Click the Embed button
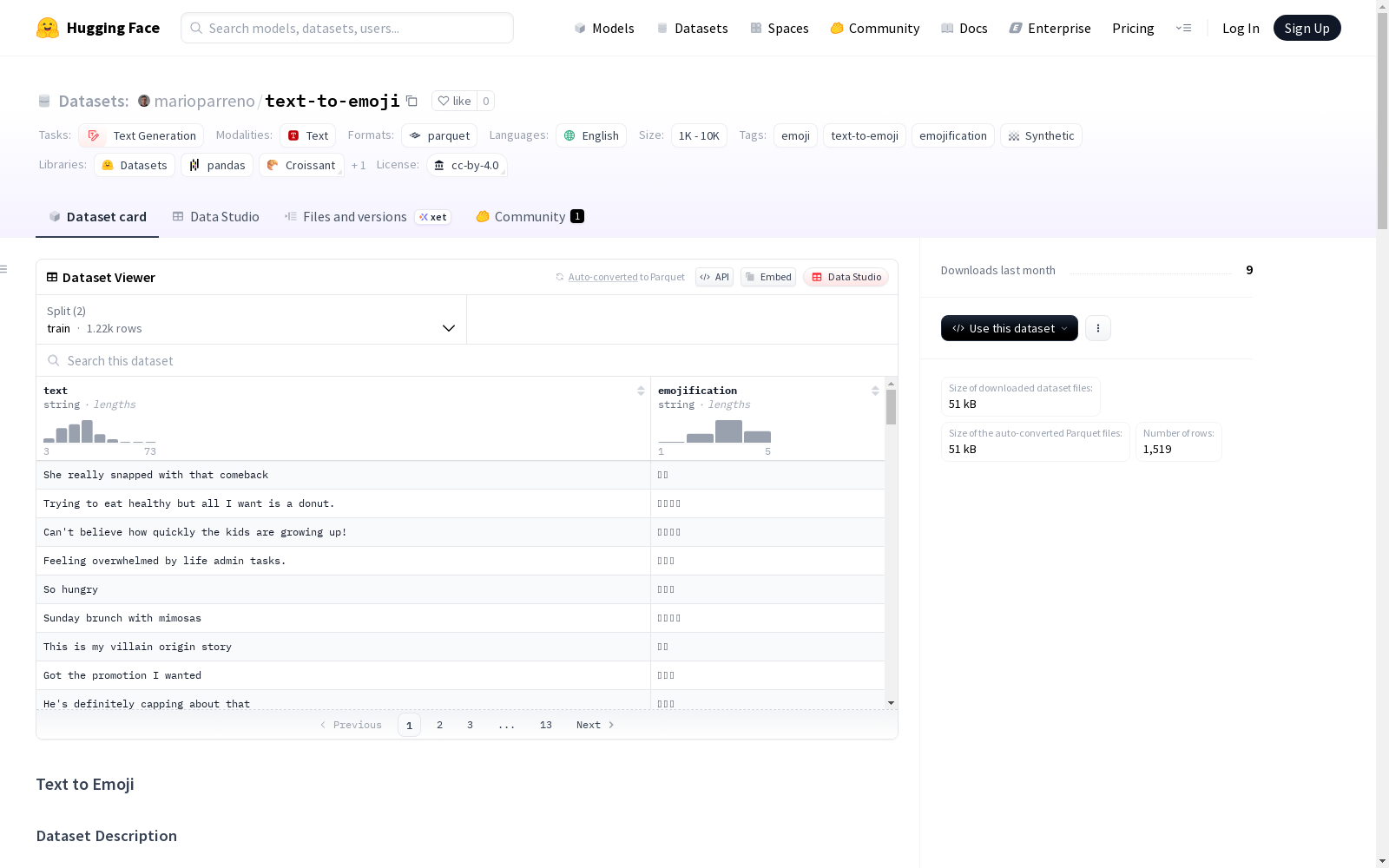1389x868 pixels. [768, 277]
